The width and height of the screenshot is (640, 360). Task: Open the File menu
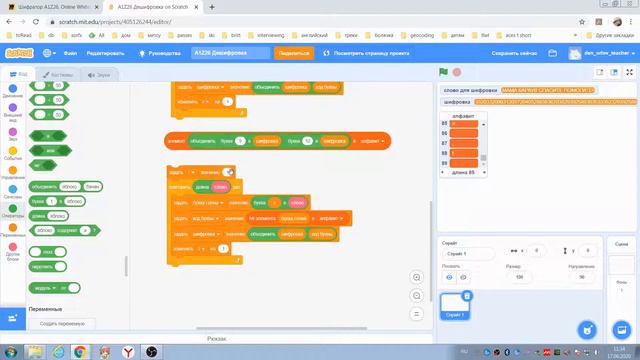click(70, 53)
